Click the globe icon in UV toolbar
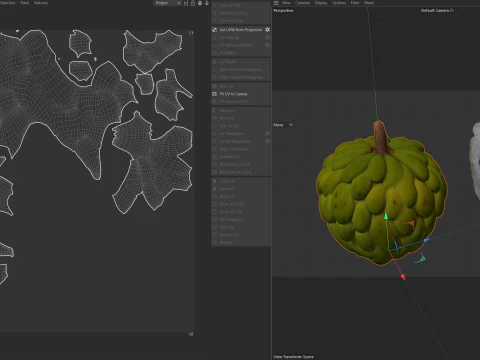Viewport: 480px width, 360px height. 200,3
